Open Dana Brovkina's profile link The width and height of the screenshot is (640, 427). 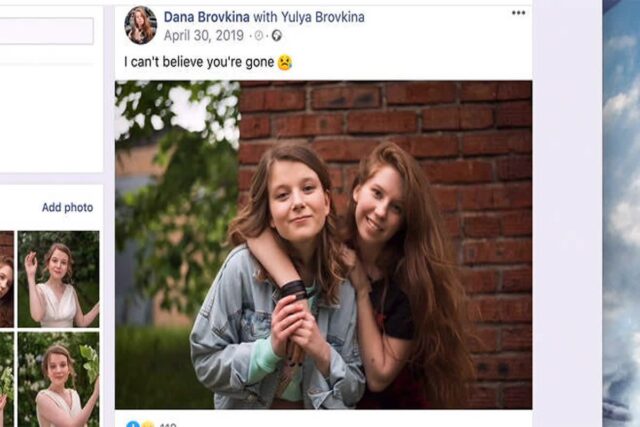[207, 17]
